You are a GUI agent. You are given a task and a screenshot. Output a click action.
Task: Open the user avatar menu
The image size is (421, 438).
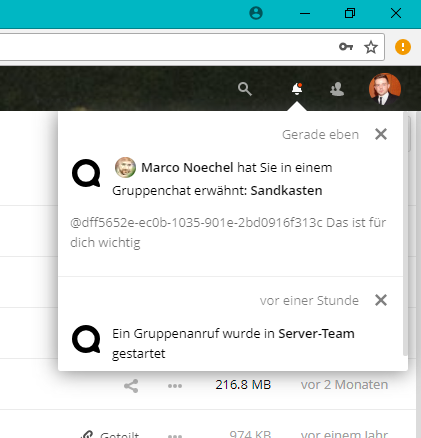point(385,89)
